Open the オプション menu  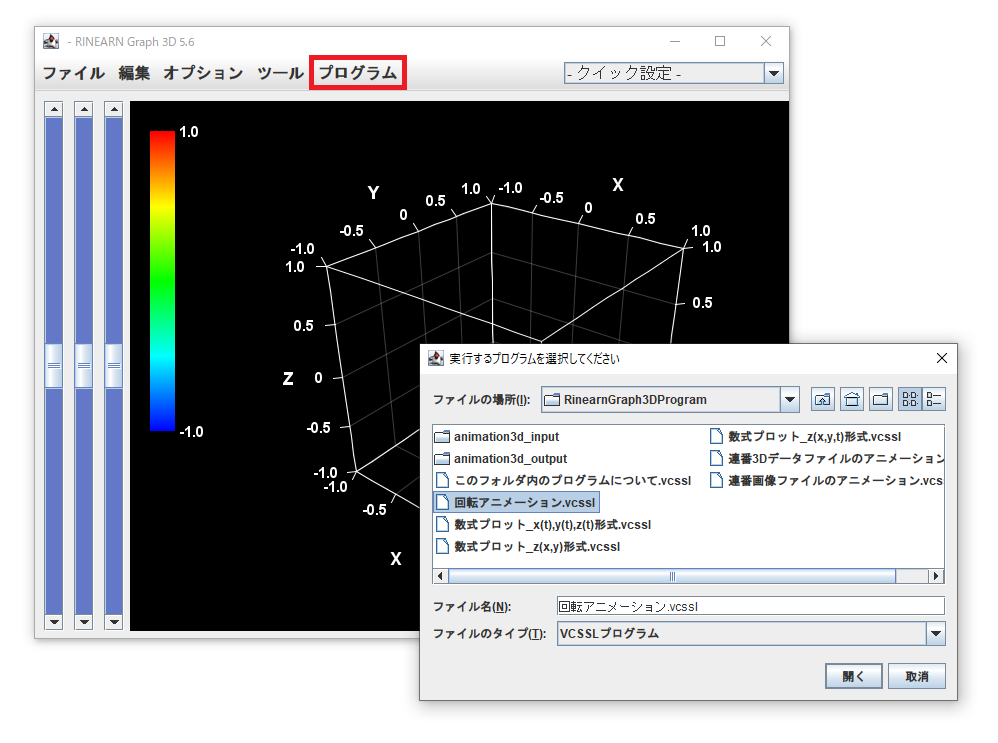click(203, 73)
